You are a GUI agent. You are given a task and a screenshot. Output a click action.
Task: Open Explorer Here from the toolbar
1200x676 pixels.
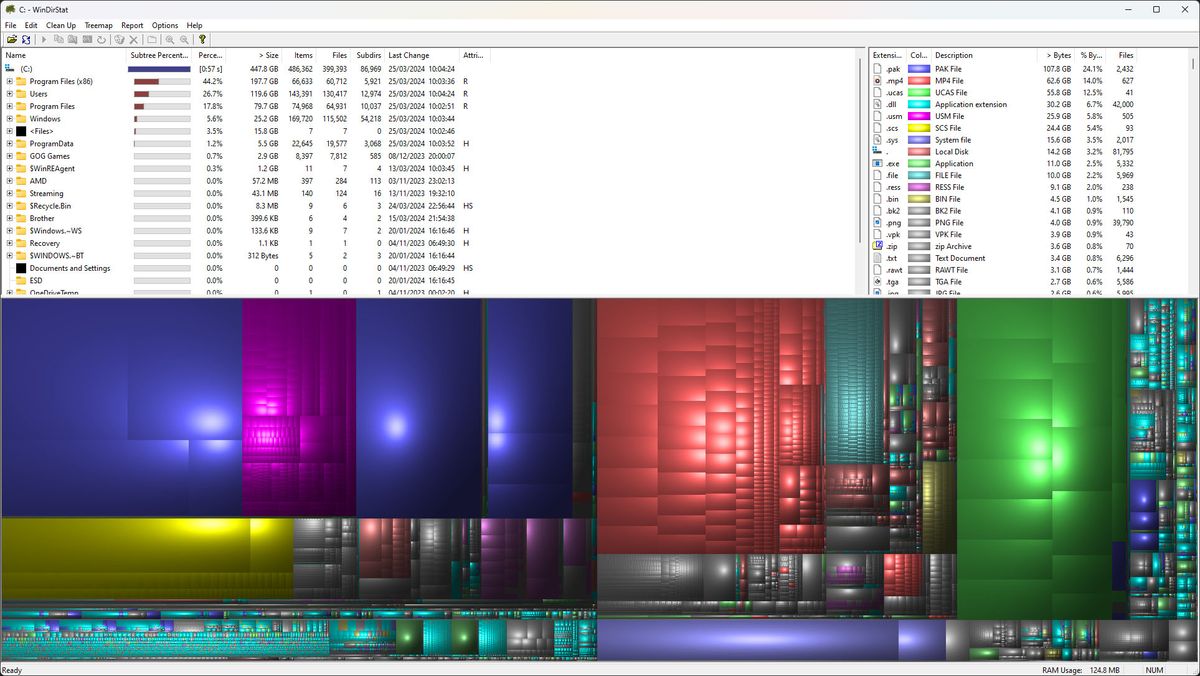72,40
